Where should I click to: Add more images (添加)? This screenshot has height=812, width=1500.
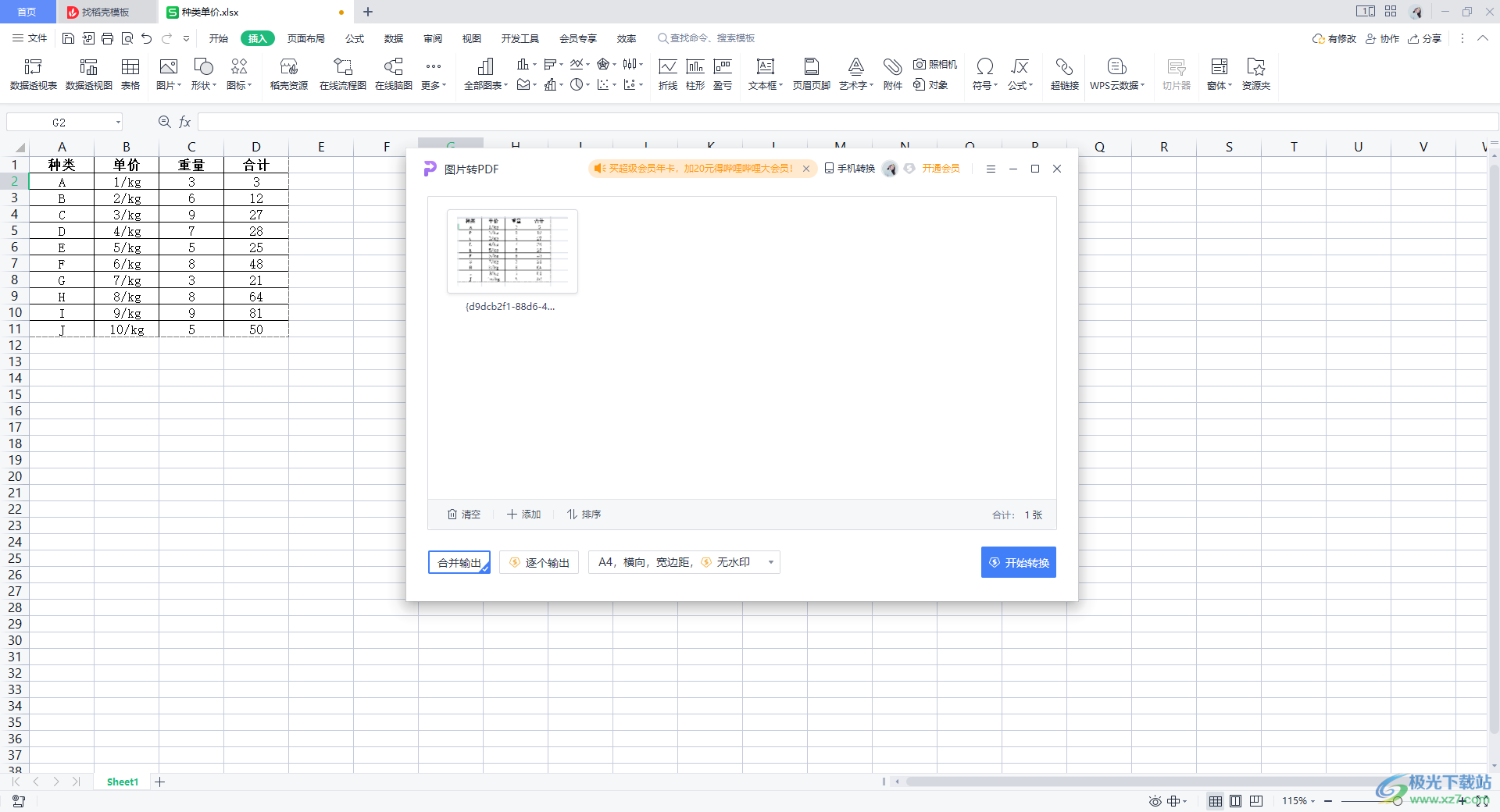(523, 515)
